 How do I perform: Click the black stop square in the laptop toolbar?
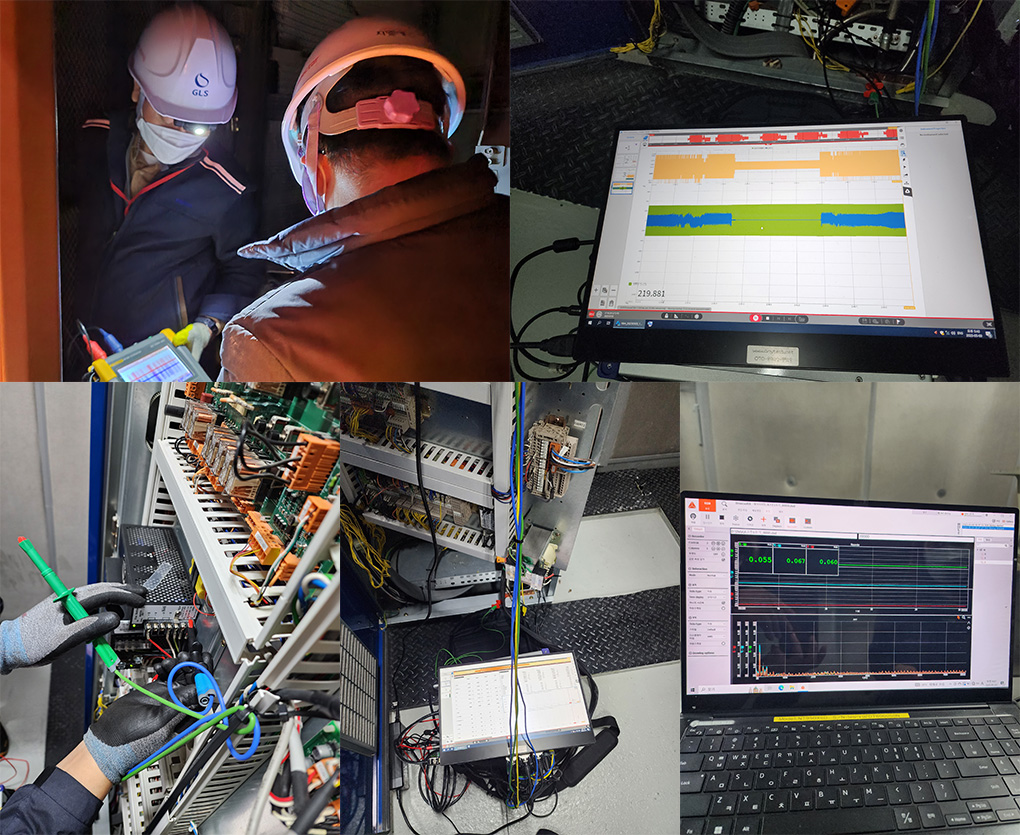tap(721, 518)
